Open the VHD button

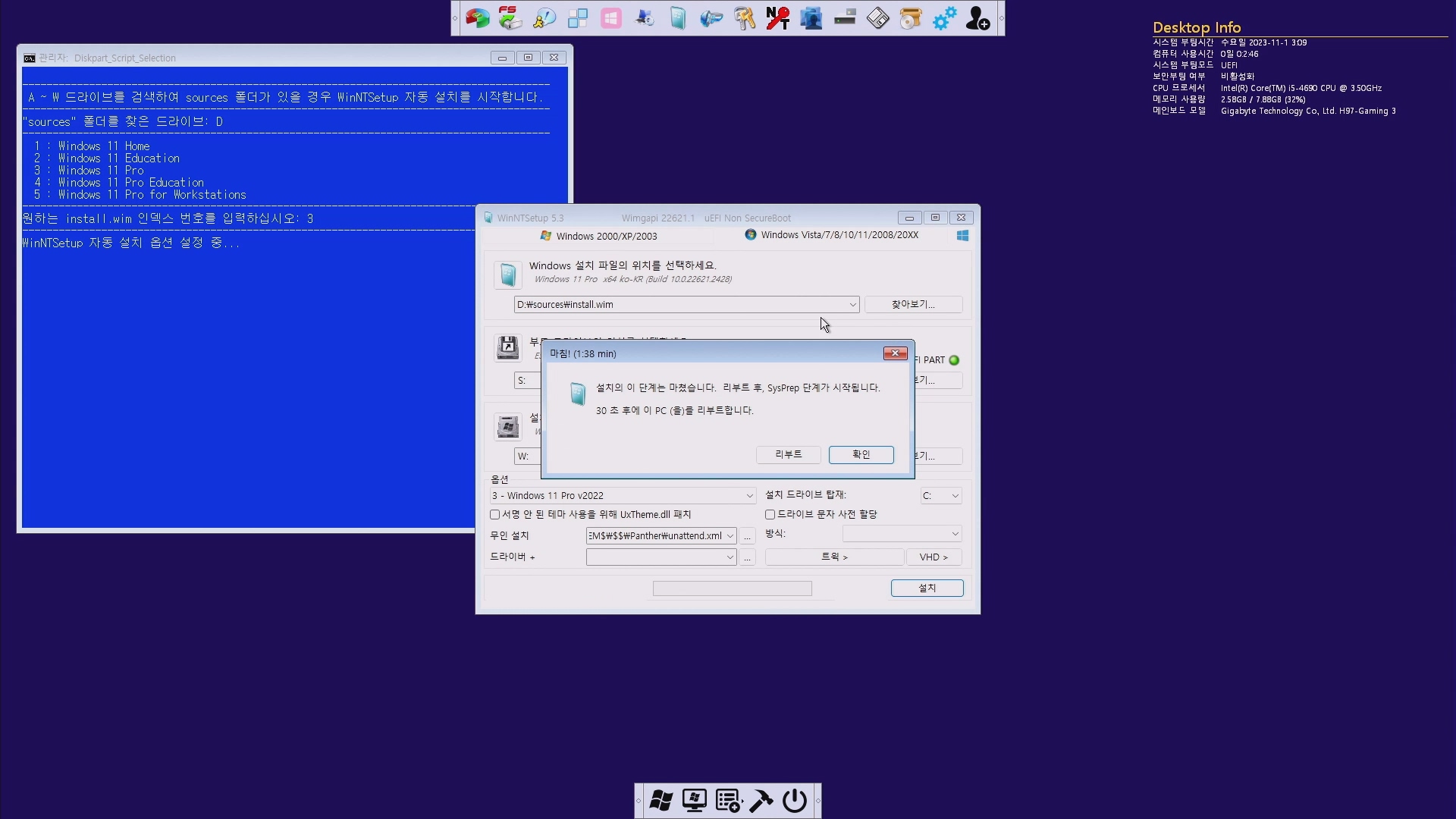click(934, 557)
